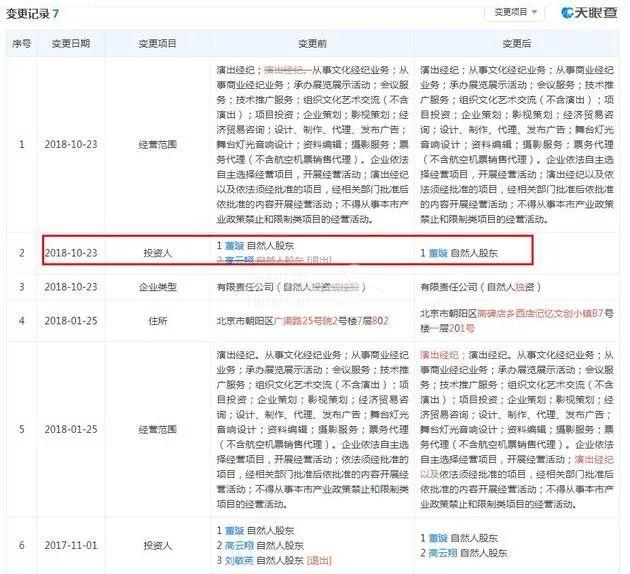The height and width of the screenshot is (574, 630).
Task: Open 董璇 link in row 6 变更后 column
Action: pos(438,538)
